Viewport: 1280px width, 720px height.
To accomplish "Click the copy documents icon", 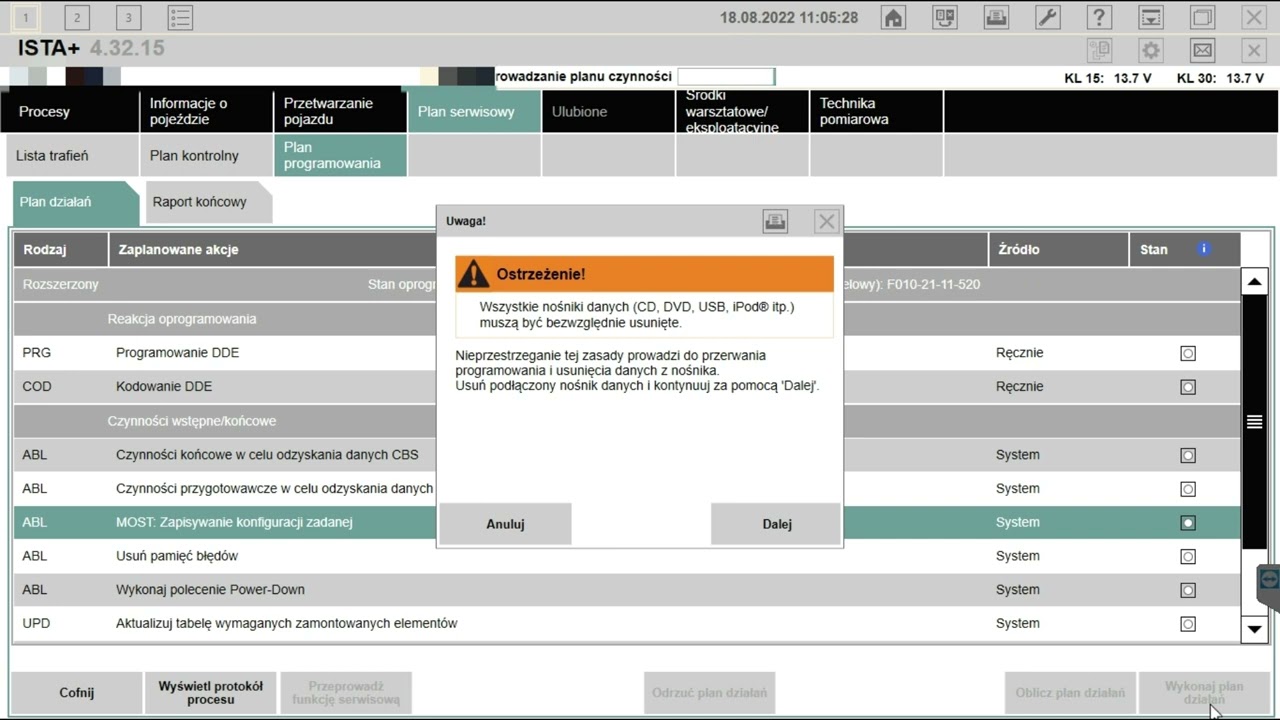I will click(1099, 50).
